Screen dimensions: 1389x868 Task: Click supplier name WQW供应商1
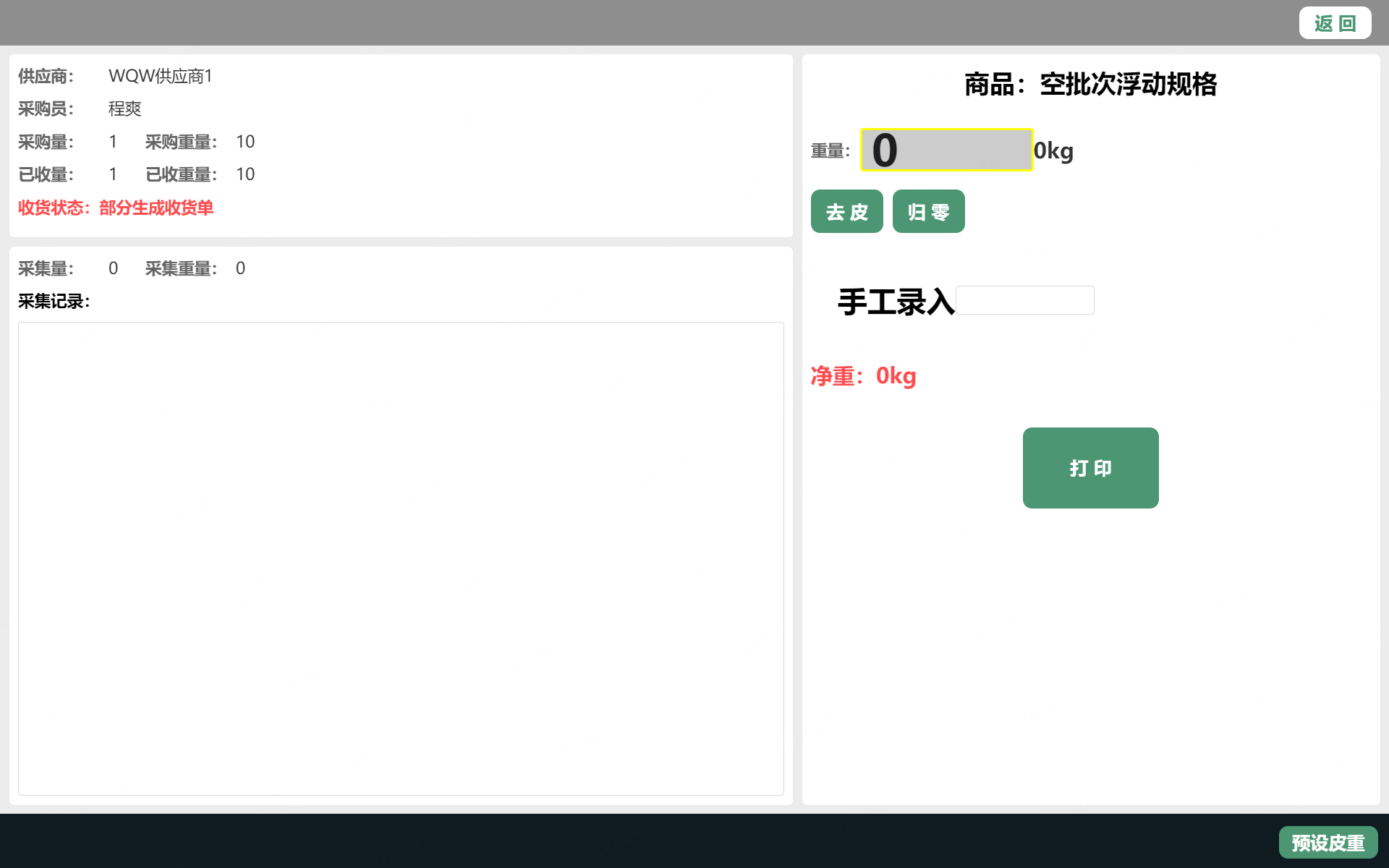(160, 76)
